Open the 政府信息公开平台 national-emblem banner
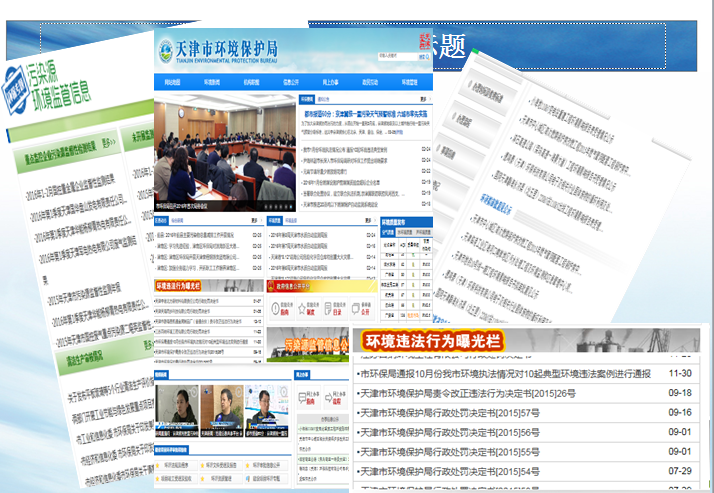Viewport: 714px width, 493px height. [x=322, y=286]
